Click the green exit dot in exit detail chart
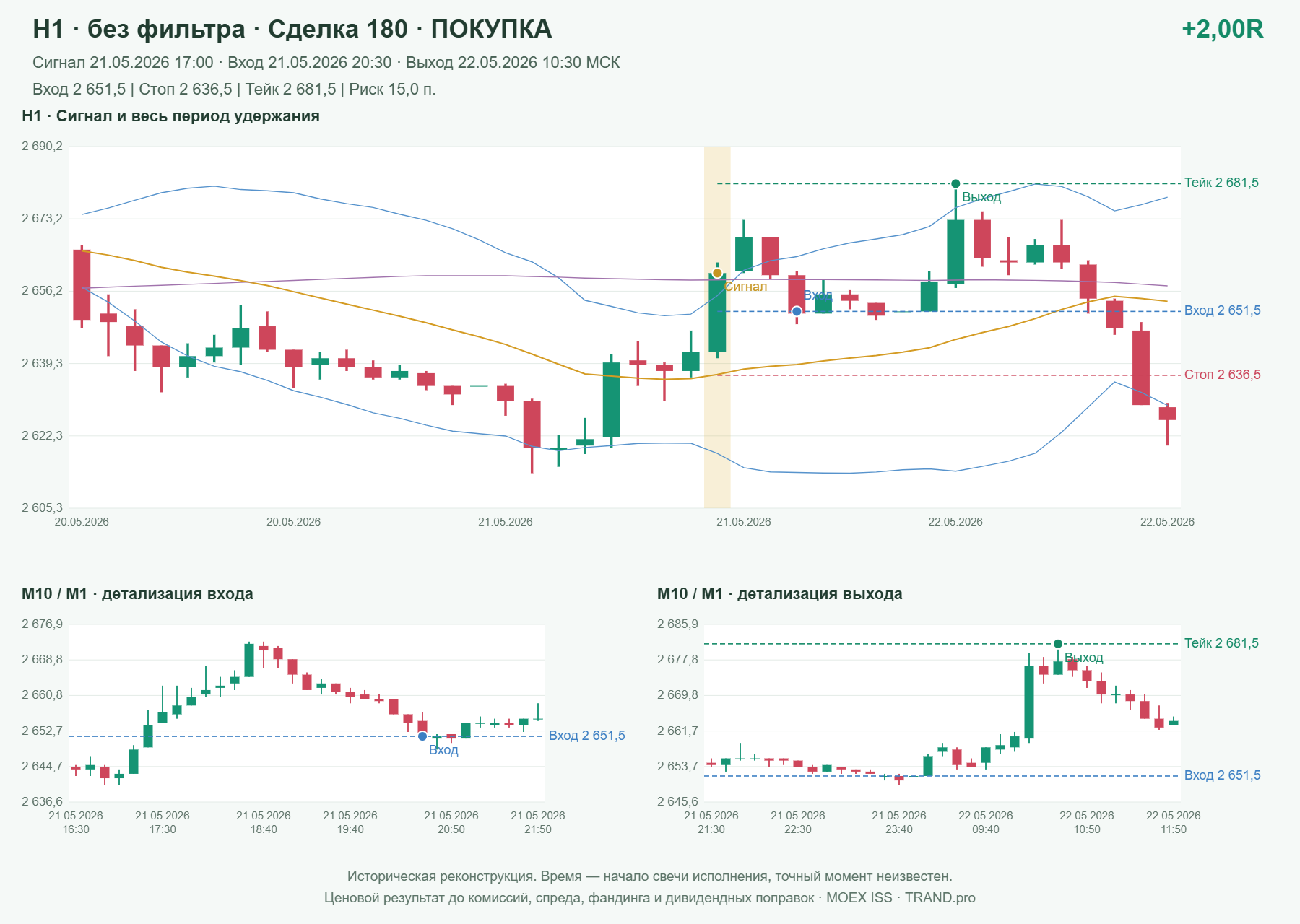The height and width of the screenshot is (924, 1300). [x=1058, y=644]
